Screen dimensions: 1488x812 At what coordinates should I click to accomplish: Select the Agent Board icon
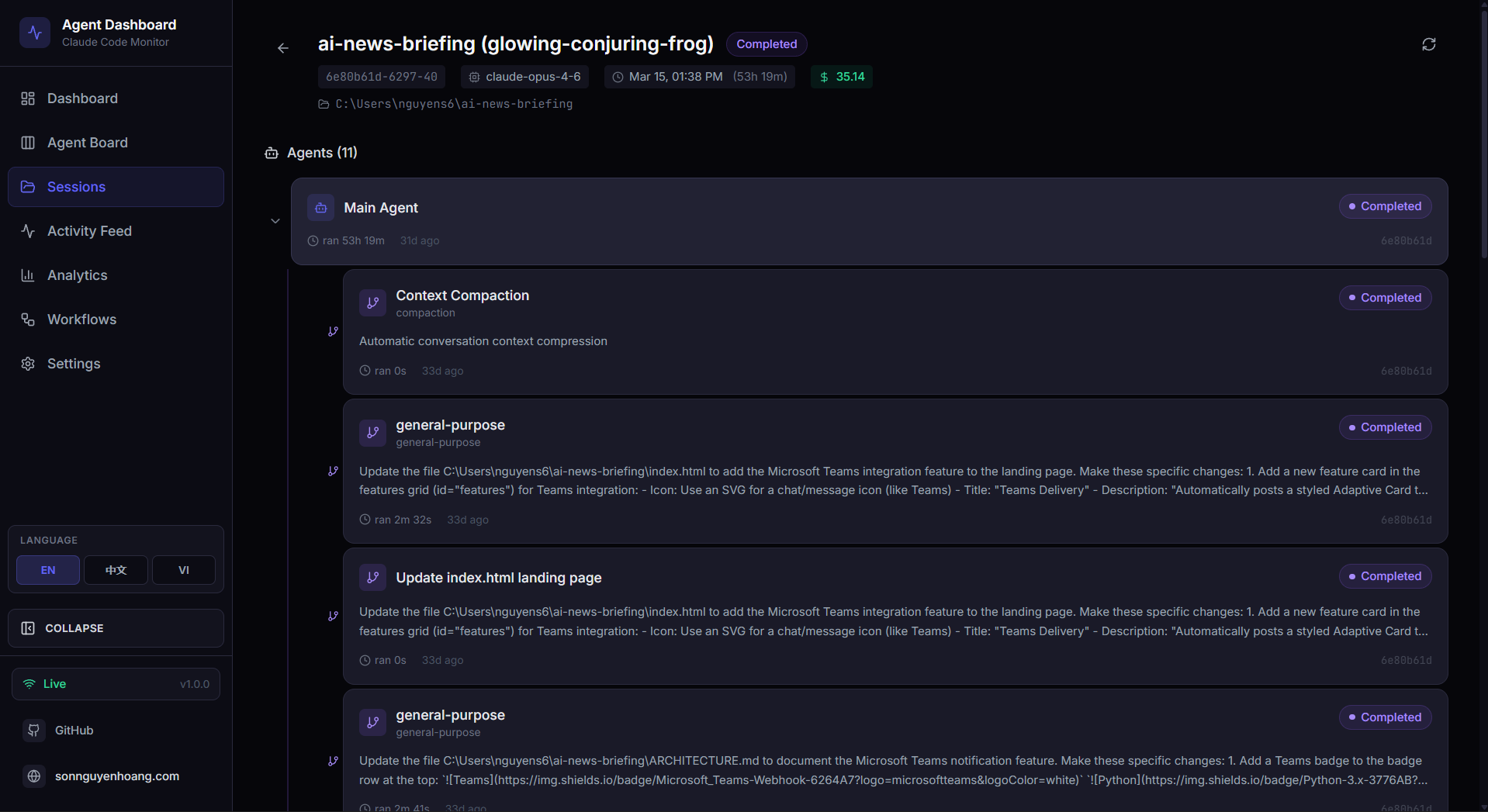point(28,143)
